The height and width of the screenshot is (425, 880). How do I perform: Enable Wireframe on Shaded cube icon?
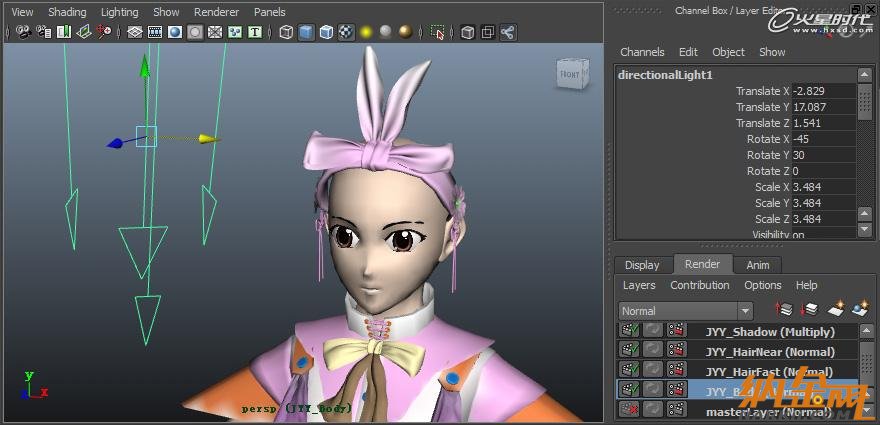pos(326,32)
